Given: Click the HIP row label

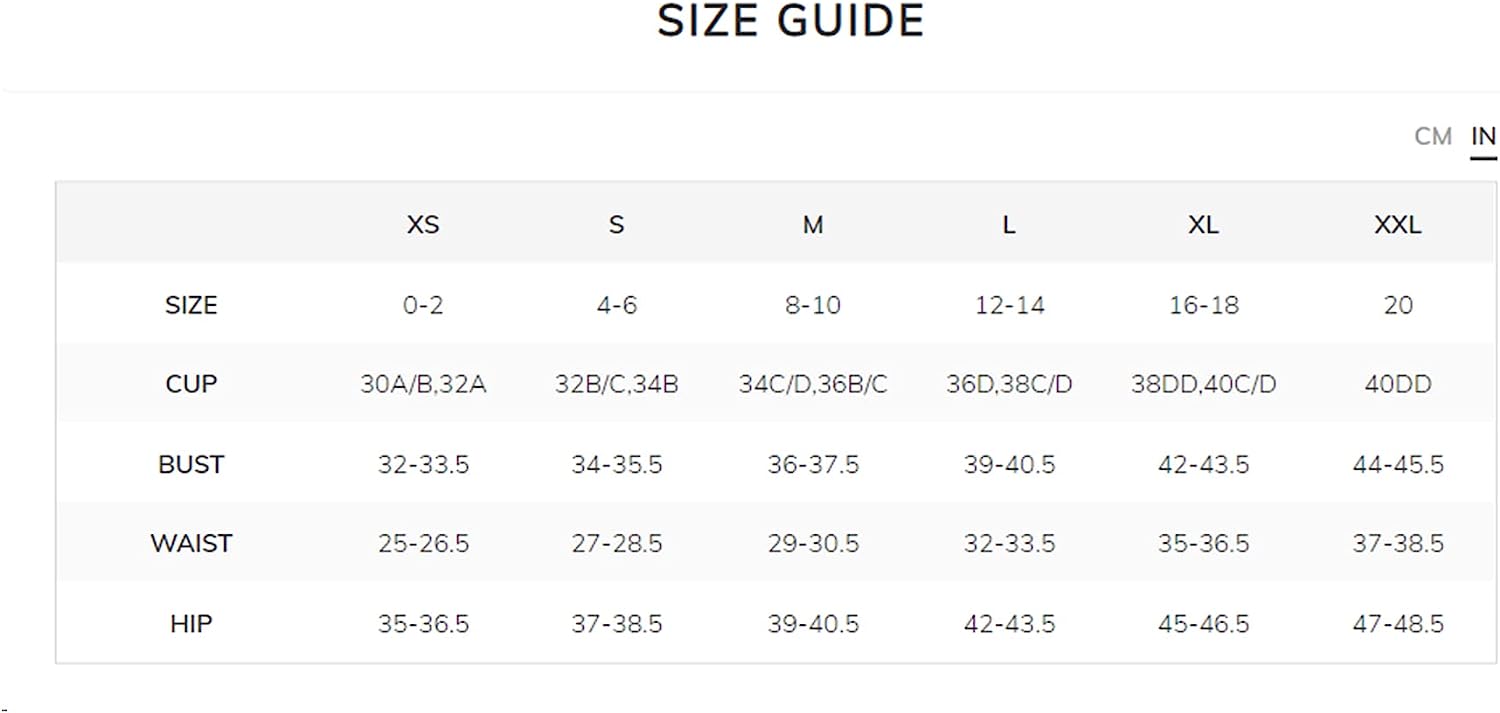Looking at the screenshot, I should point(191,623).
